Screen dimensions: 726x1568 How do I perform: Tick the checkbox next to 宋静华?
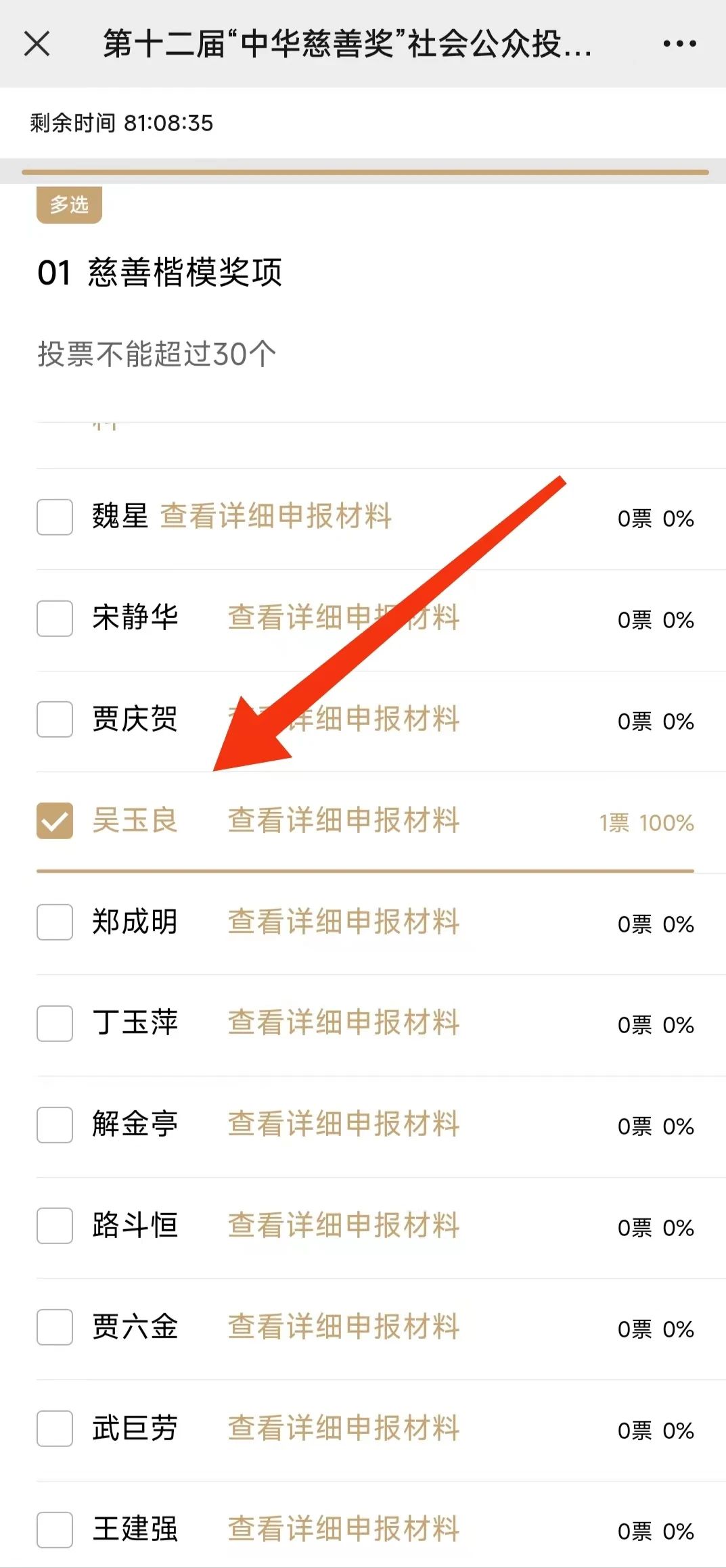(55, 619)
